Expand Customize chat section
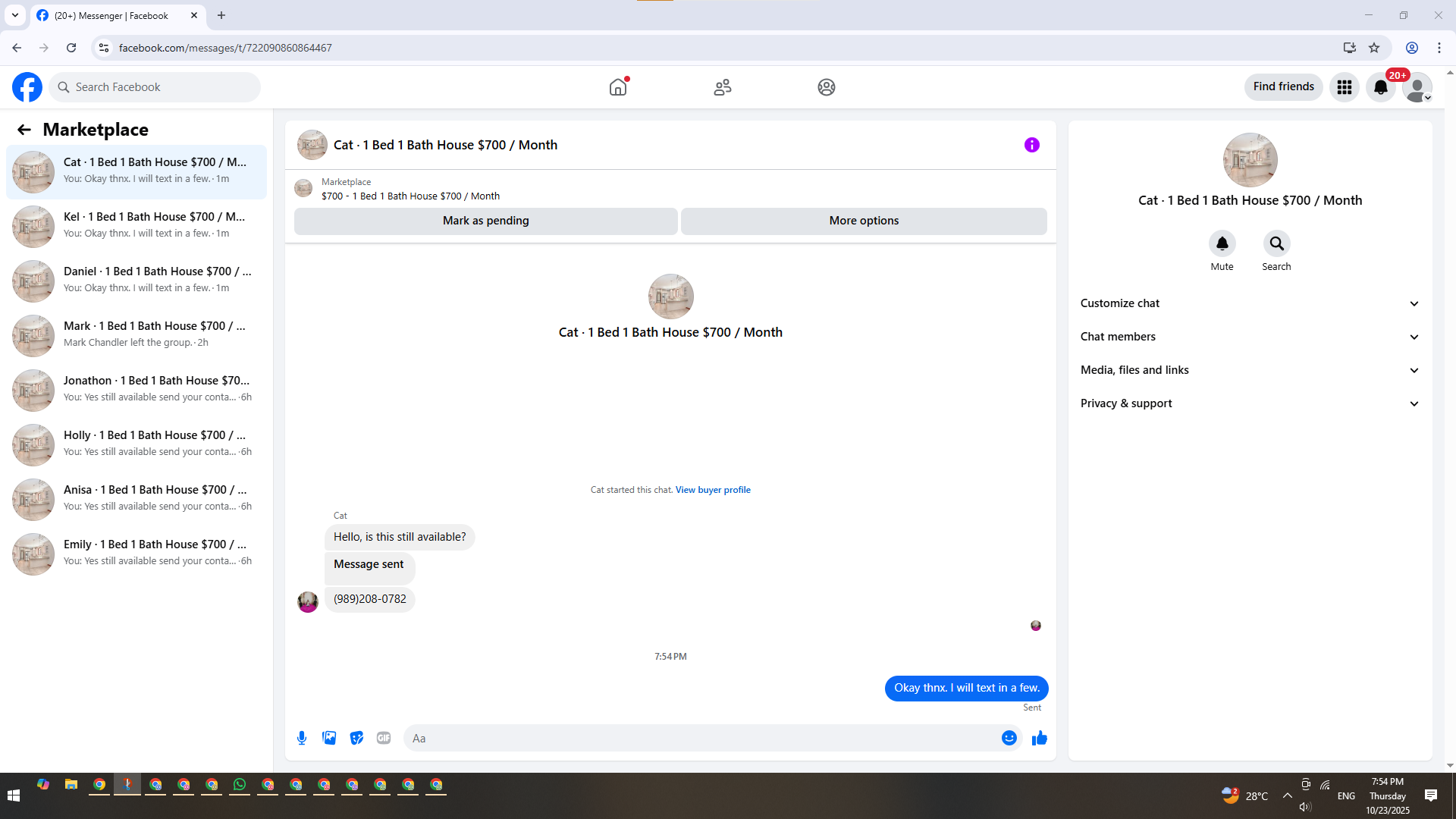This screenshot has height=819, width=1456. (x=1250, y=303)
